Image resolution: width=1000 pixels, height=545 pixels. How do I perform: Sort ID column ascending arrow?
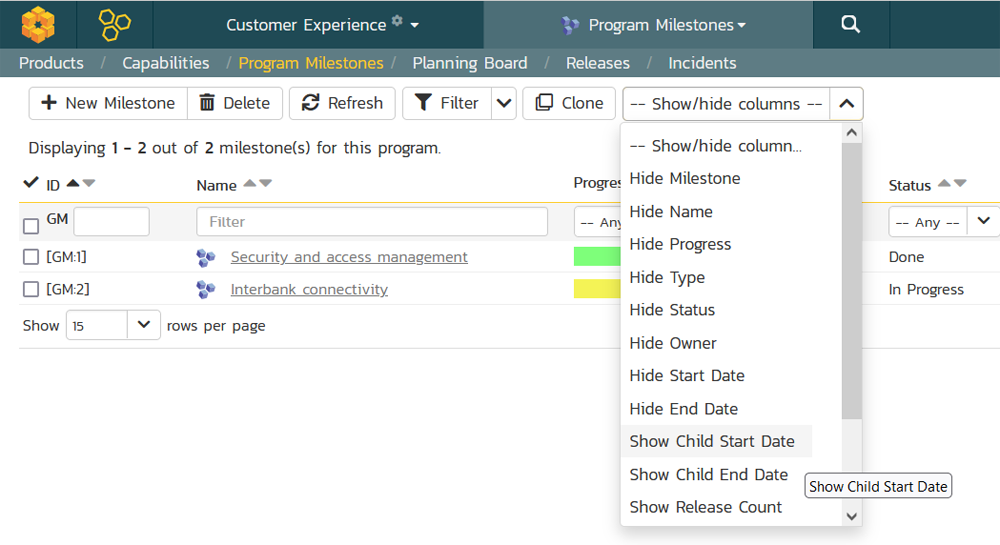[x=73, y=183]
